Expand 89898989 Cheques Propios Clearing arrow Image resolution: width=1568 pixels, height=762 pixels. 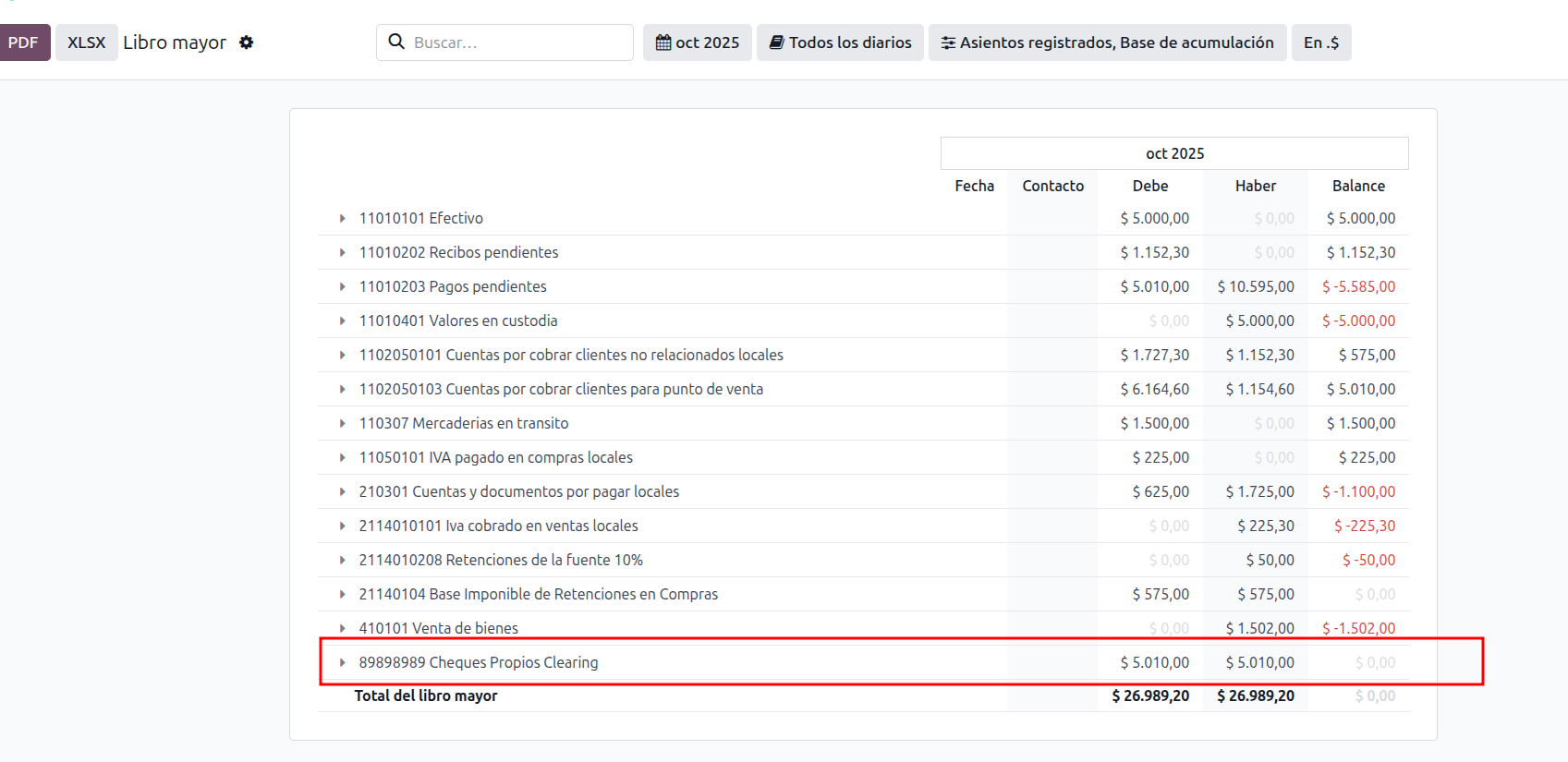tap(342, 663)
